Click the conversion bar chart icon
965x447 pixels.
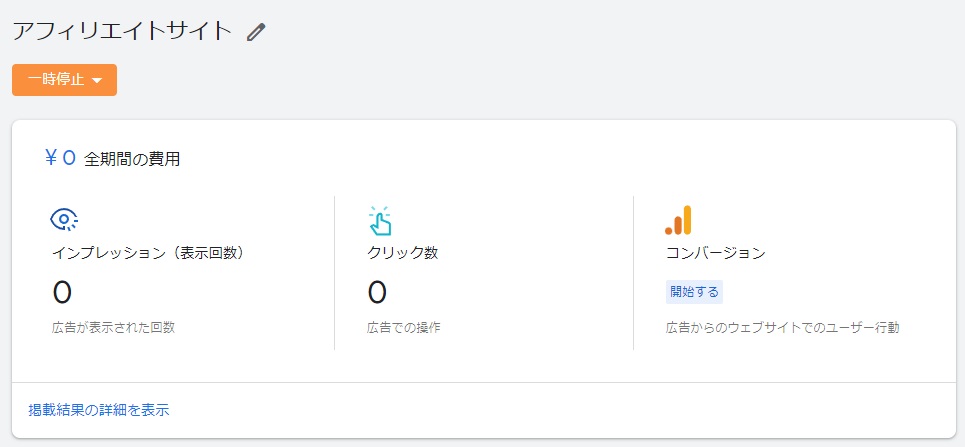coord(678,220)
